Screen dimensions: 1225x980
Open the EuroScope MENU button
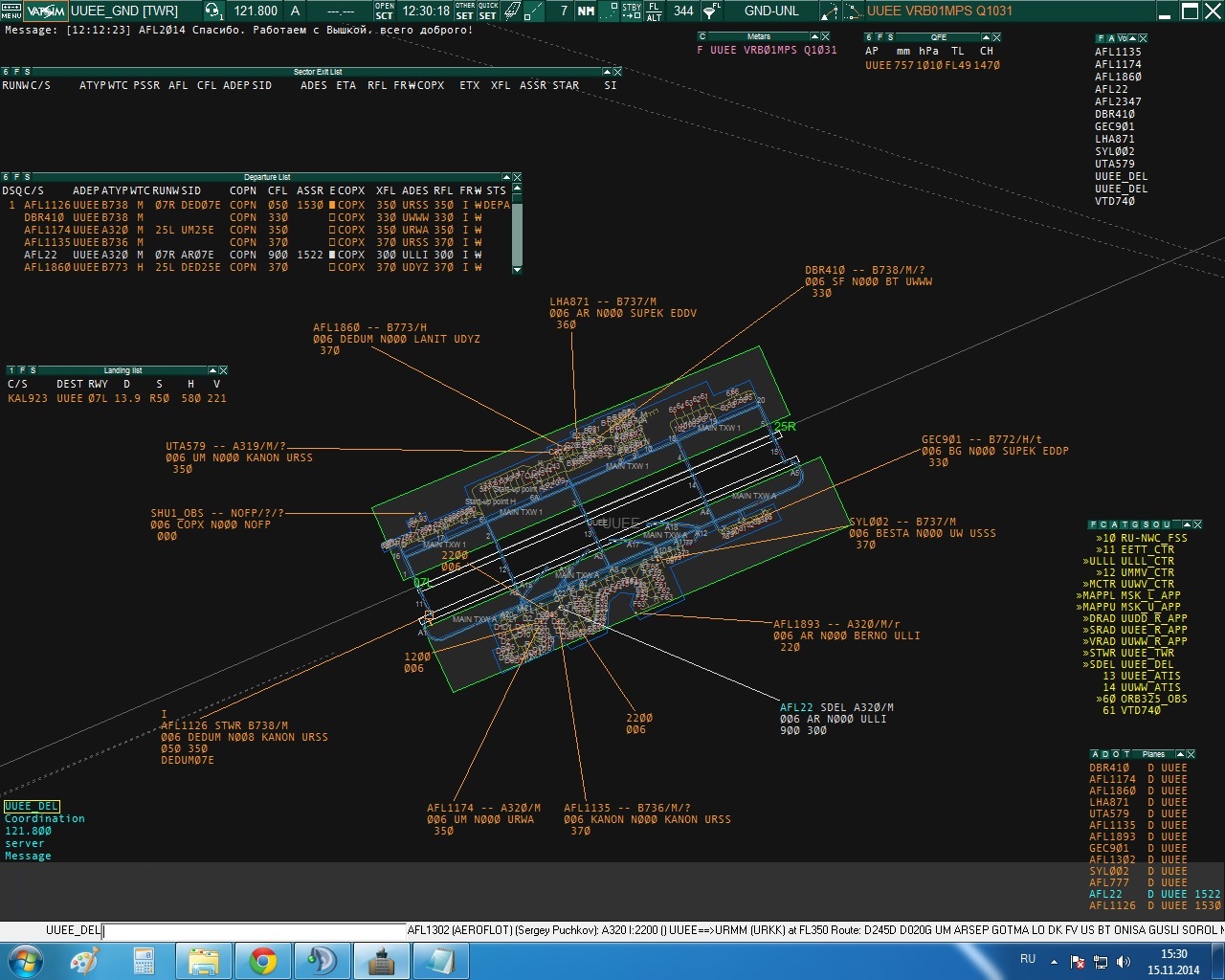click(11, 11)
